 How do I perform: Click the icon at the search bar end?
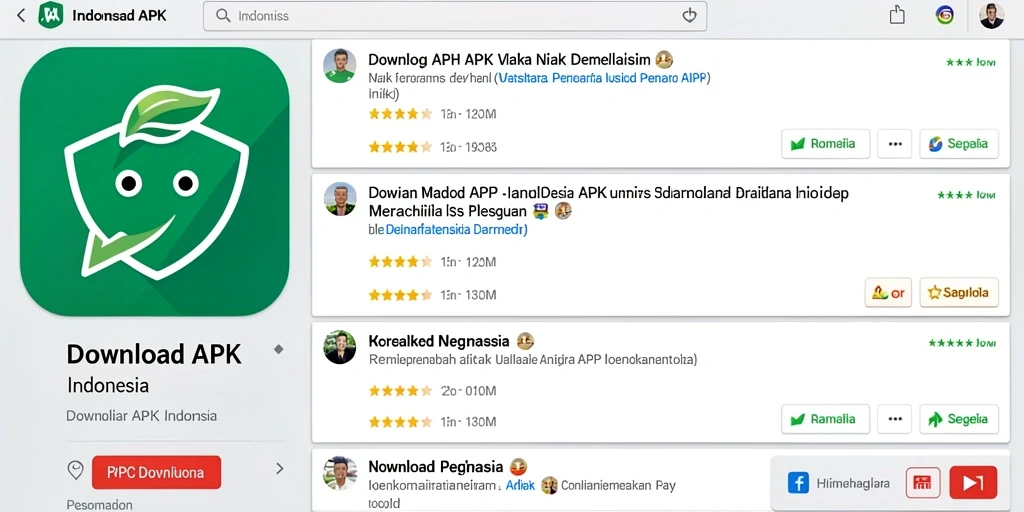click(689, 16)
